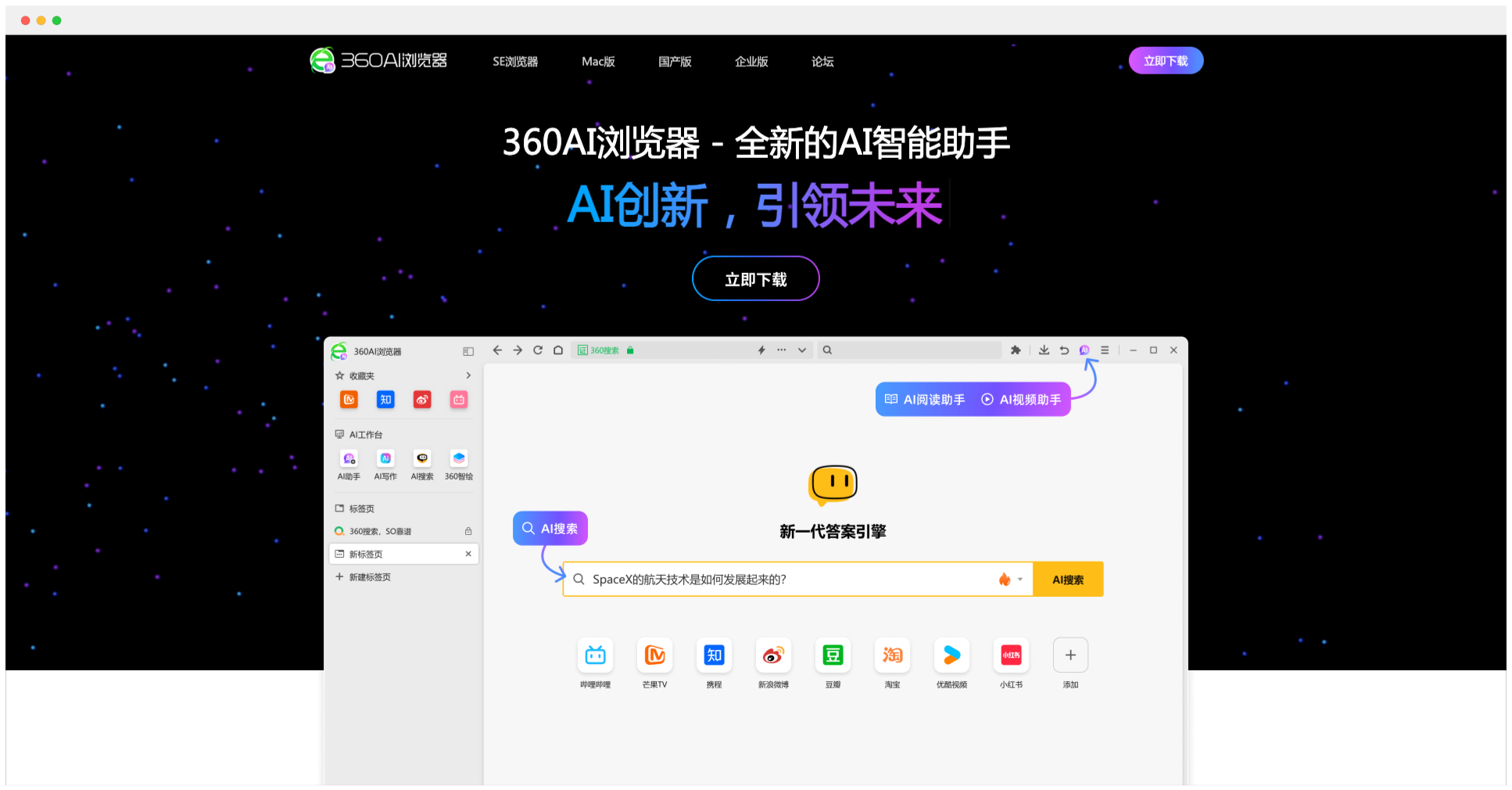Click the 360AI浏览器 logo in the site header
The image size is (1512, 790).
pos(378,60)
